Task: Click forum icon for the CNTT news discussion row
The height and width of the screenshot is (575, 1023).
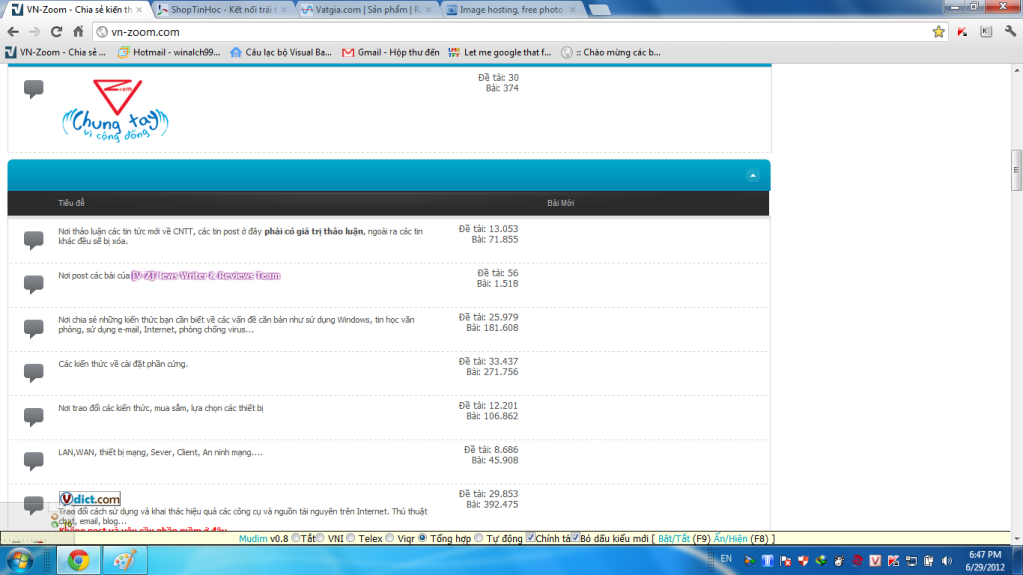Action: tap(33, 240)
